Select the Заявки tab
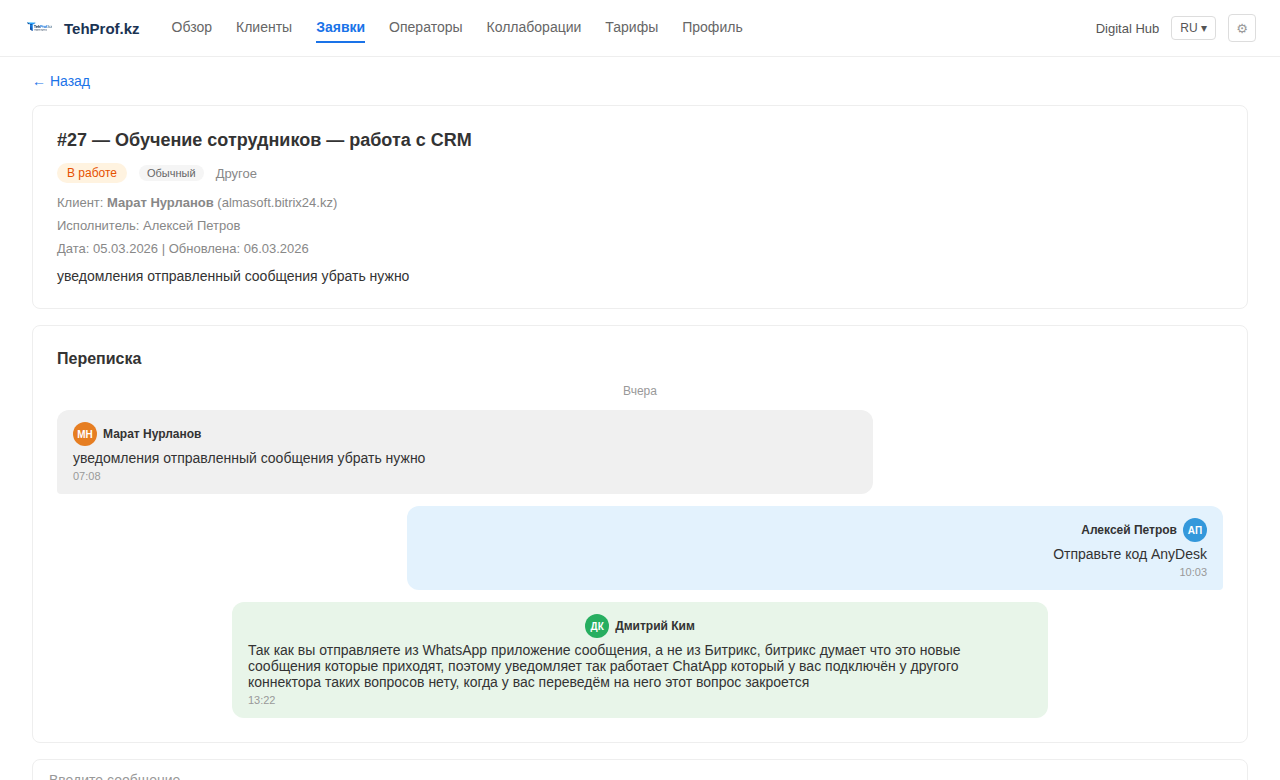1280x780 pixels. point(340,27)
